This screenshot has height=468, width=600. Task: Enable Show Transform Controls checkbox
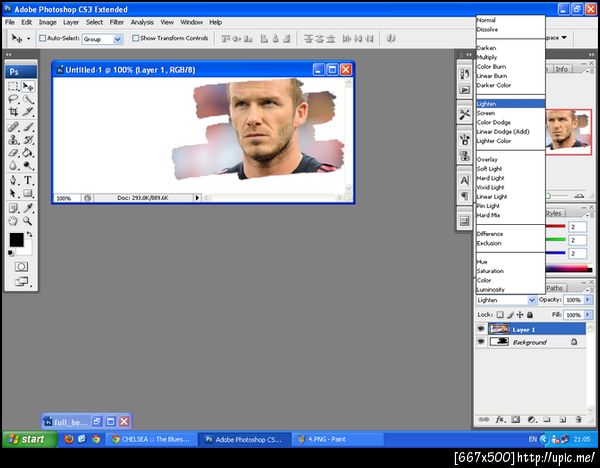(x=135, y=38)
